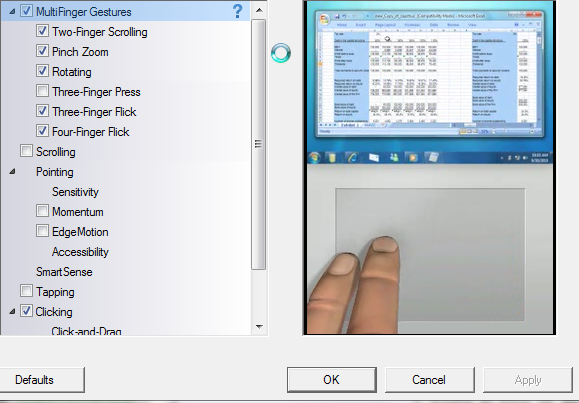
Task: Confirm settings with the OK button
Action: click(x=332, y=380)
